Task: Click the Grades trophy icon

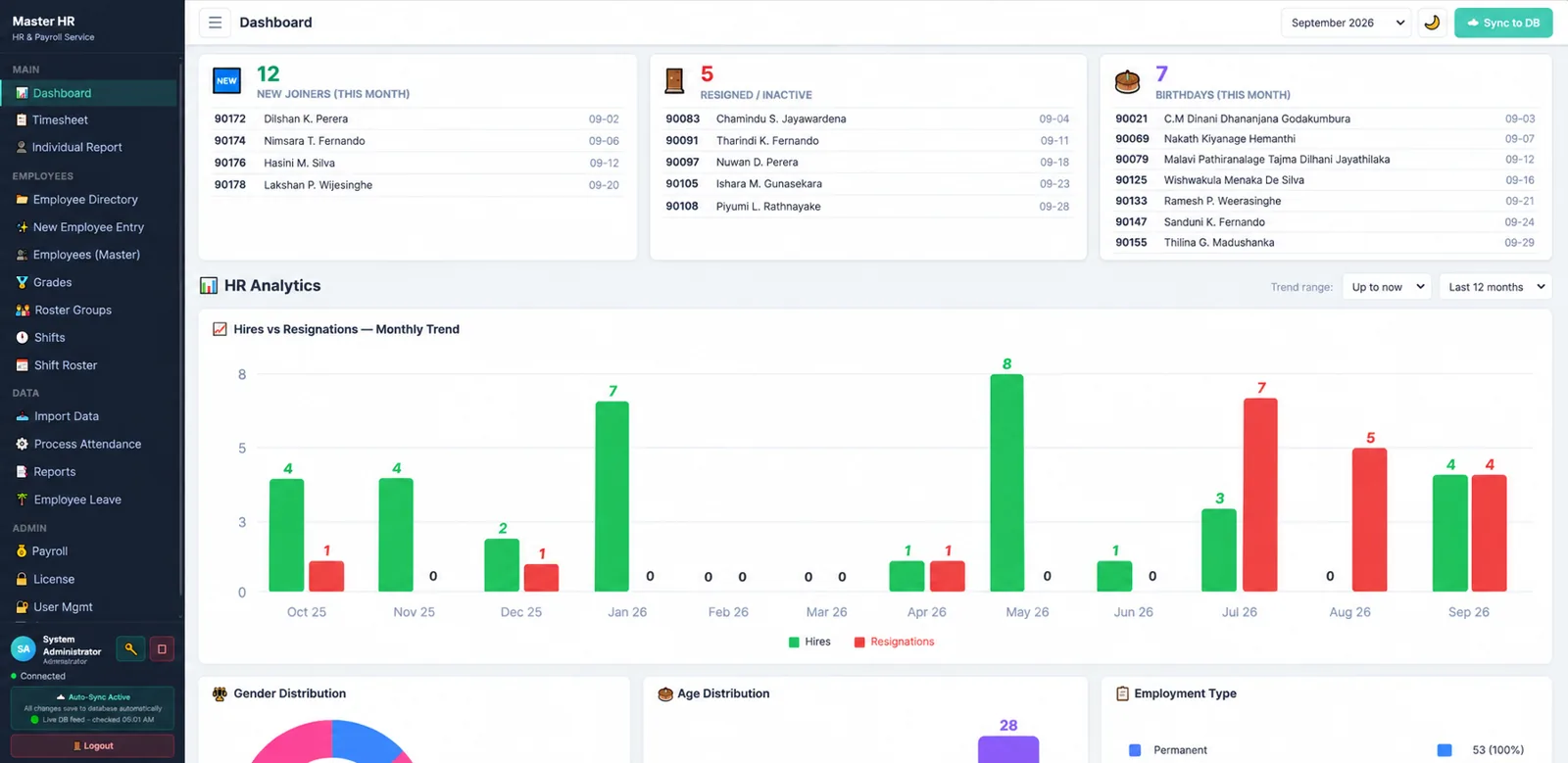Action: coord(22,282)
